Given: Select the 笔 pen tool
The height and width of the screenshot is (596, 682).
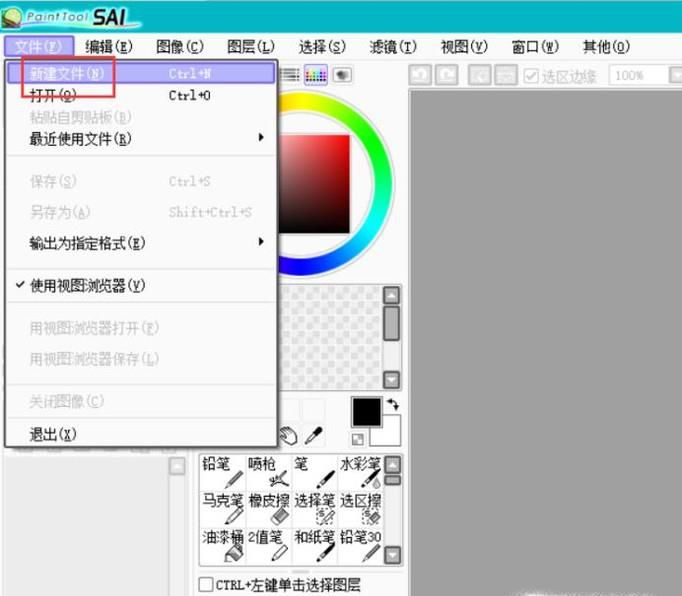Looking at the screenshot, I should (314, 472).
